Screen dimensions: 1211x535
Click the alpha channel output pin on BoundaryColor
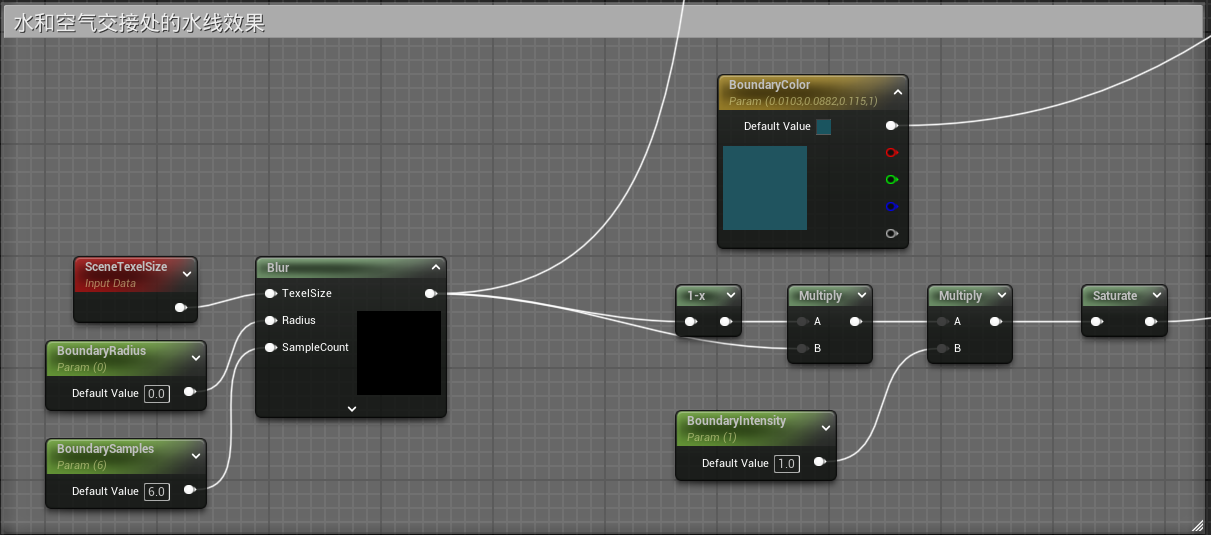pos(891,234)
